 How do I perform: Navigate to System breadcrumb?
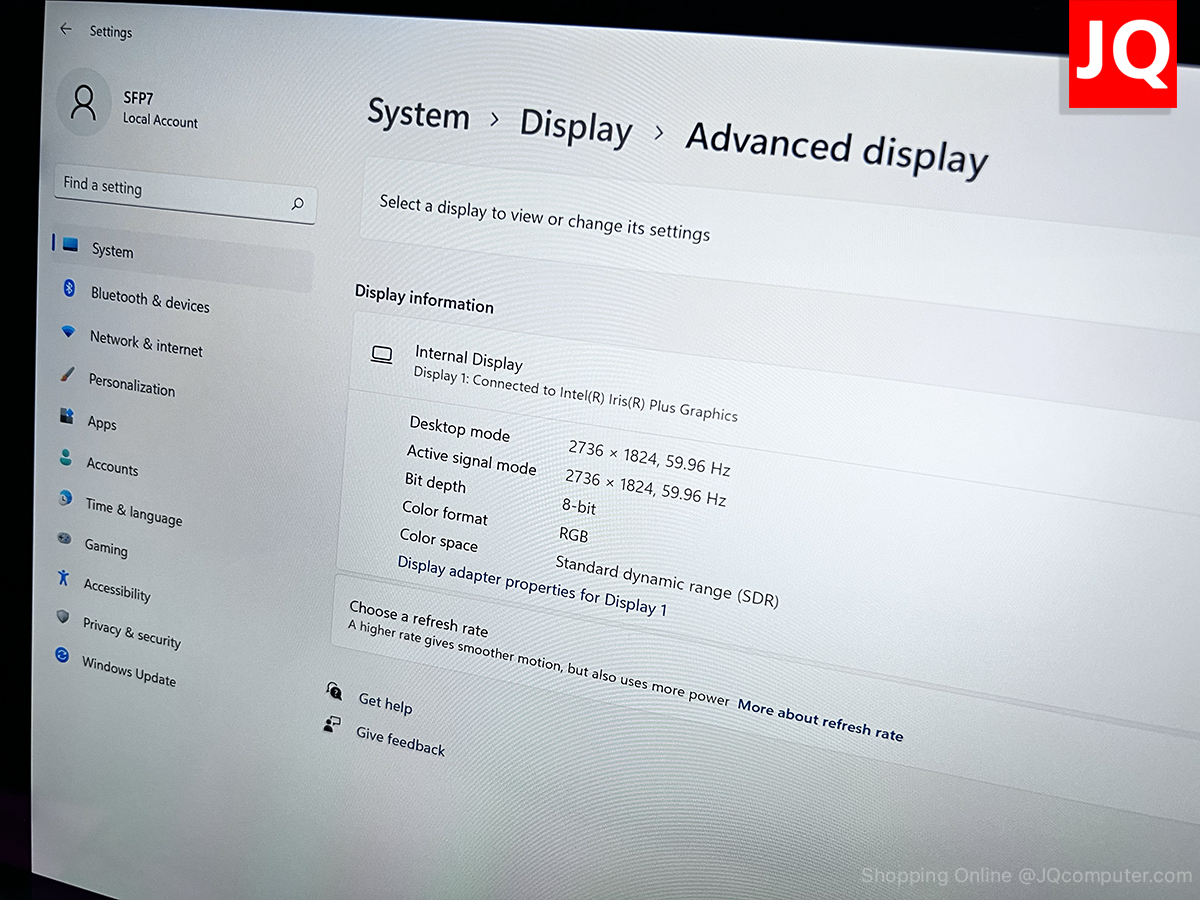tap(418, 114)
